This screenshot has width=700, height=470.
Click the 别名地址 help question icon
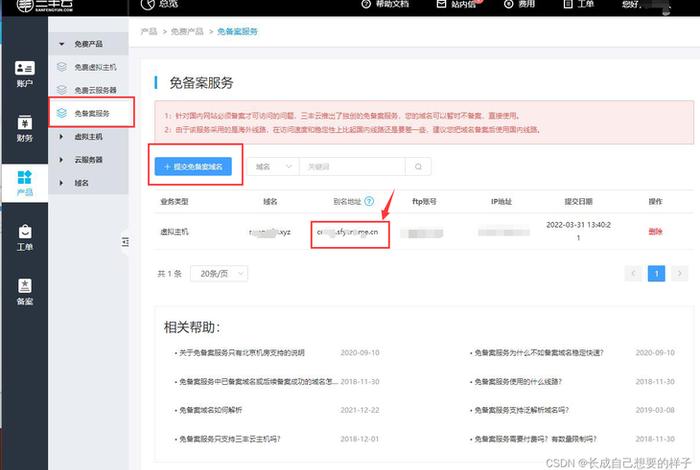click(369, 201)
